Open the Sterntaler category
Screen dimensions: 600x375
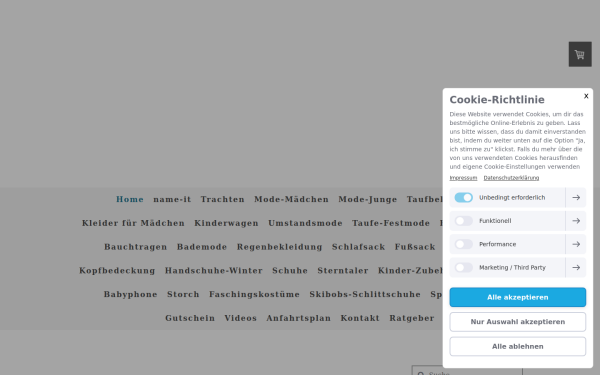[342, 271]
